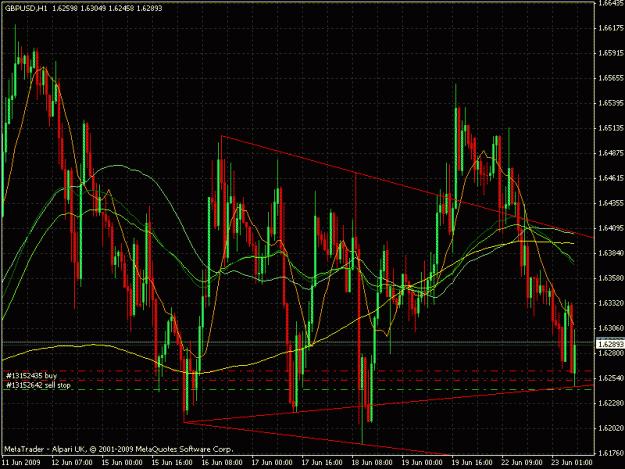Click the 18 Jun 08:00 time axis label
Image resolution: width=625 pixels, height=469 pixels.
tap(372, 463)
